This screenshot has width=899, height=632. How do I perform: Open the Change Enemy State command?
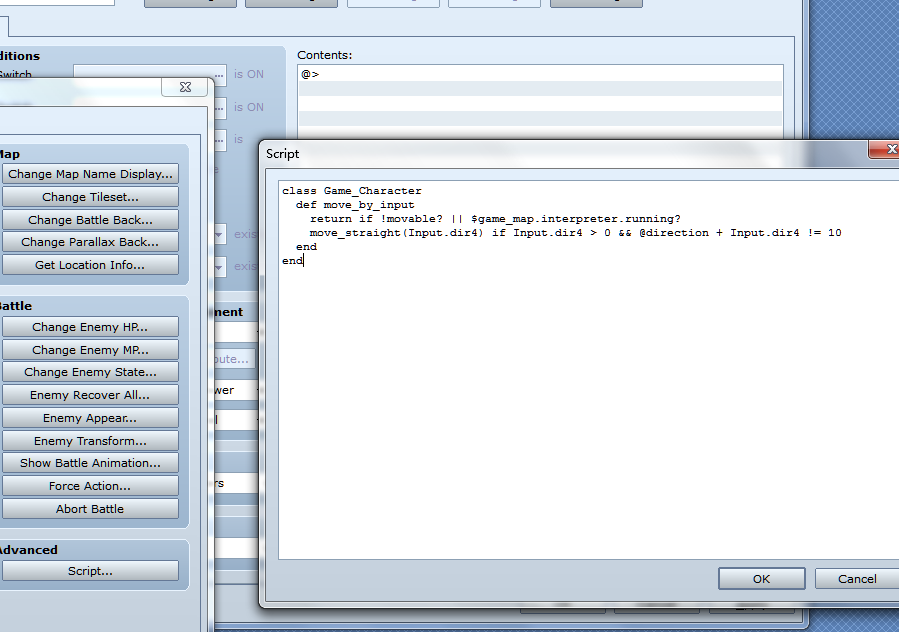point(90,372)
